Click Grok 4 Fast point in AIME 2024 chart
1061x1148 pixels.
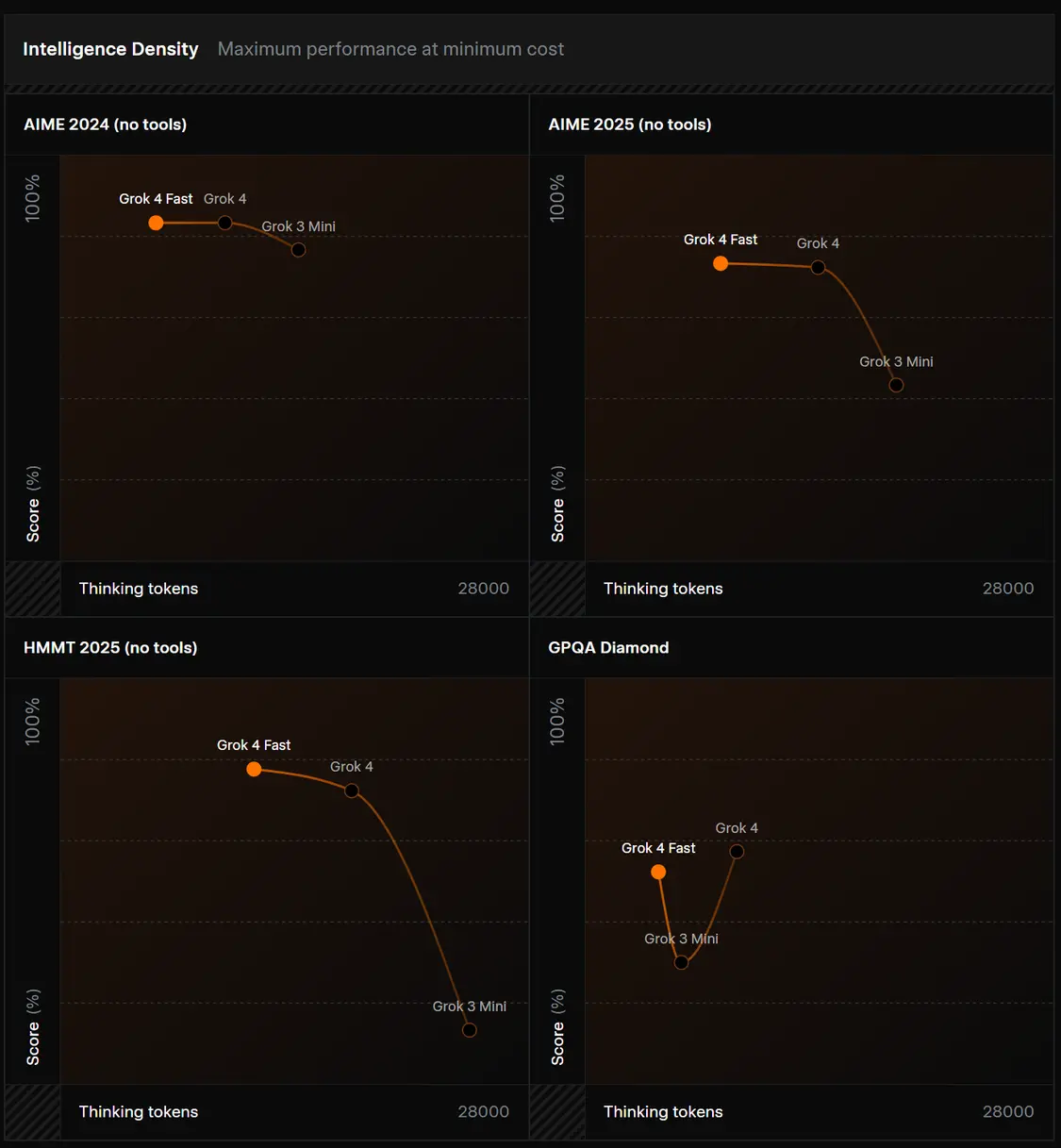[157, 223]
